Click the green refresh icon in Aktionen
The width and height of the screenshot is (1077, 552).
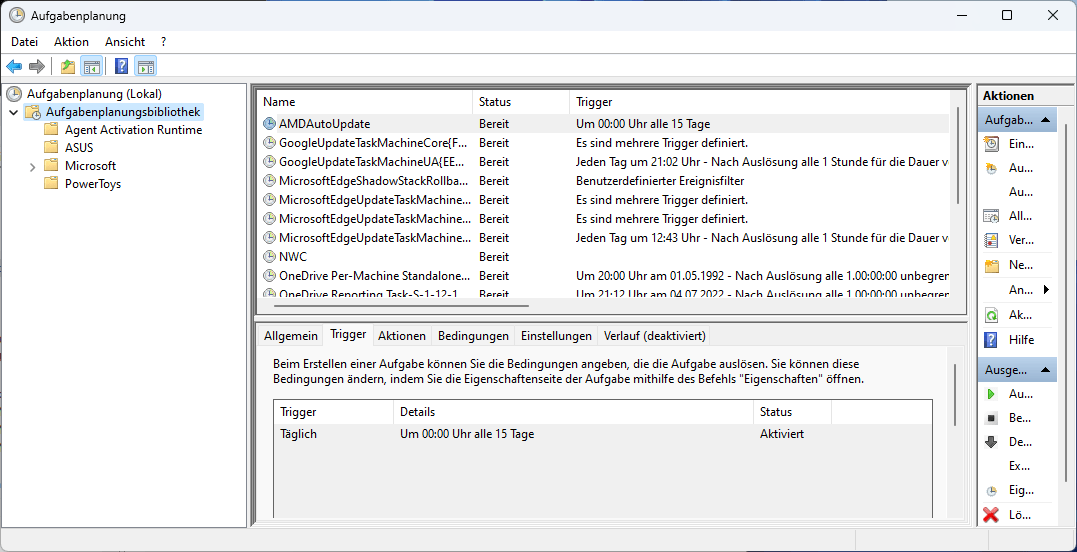click(x=991, y=315)
